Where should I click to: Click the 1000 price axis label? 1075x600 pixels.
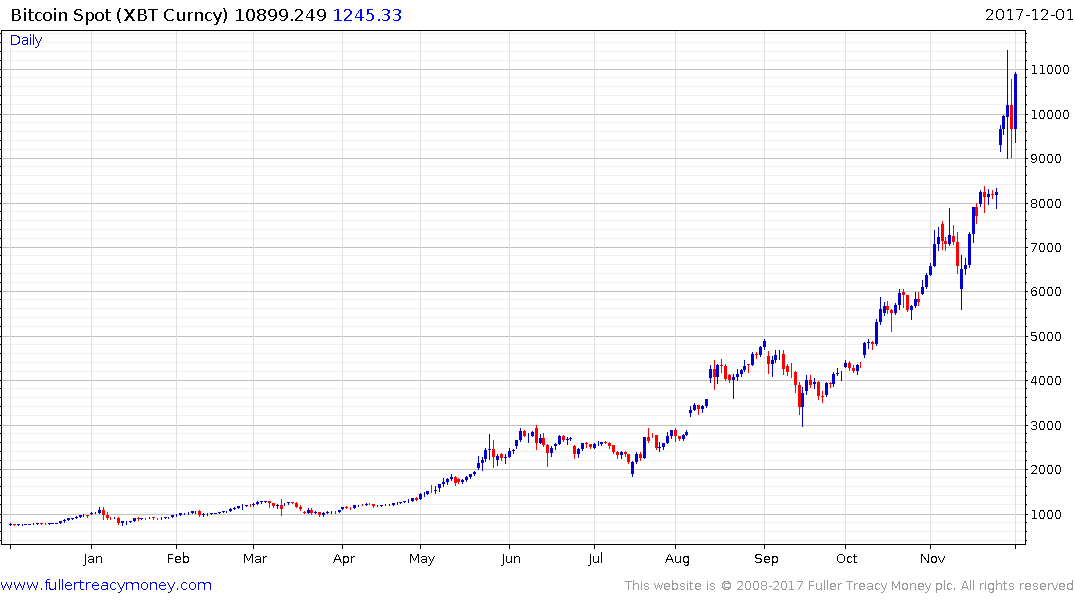(1046, 514)
